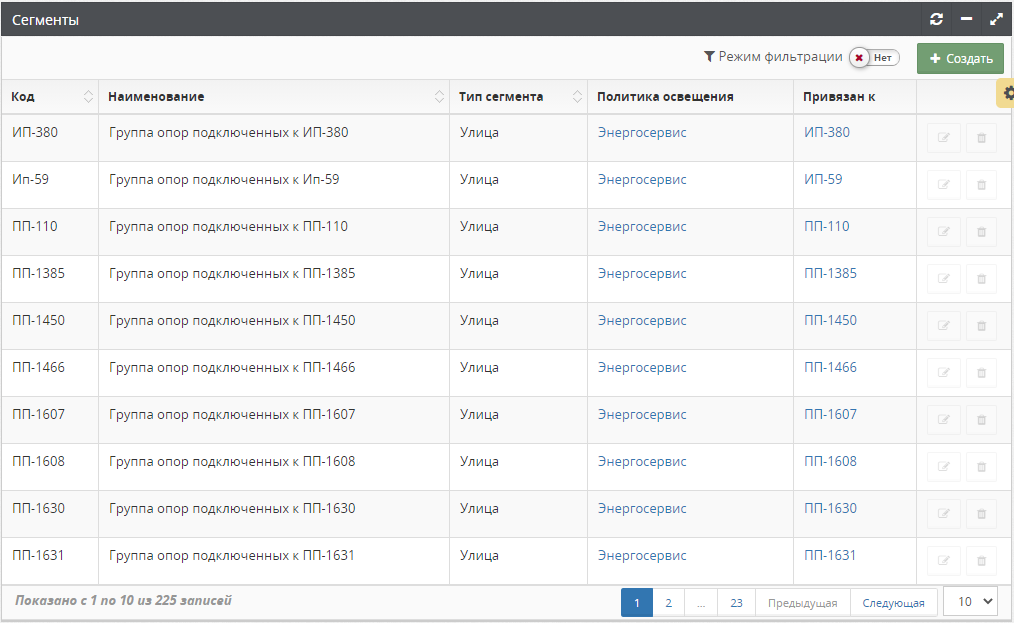Toggle the Режим фильтрации switch

coord(874,58)
